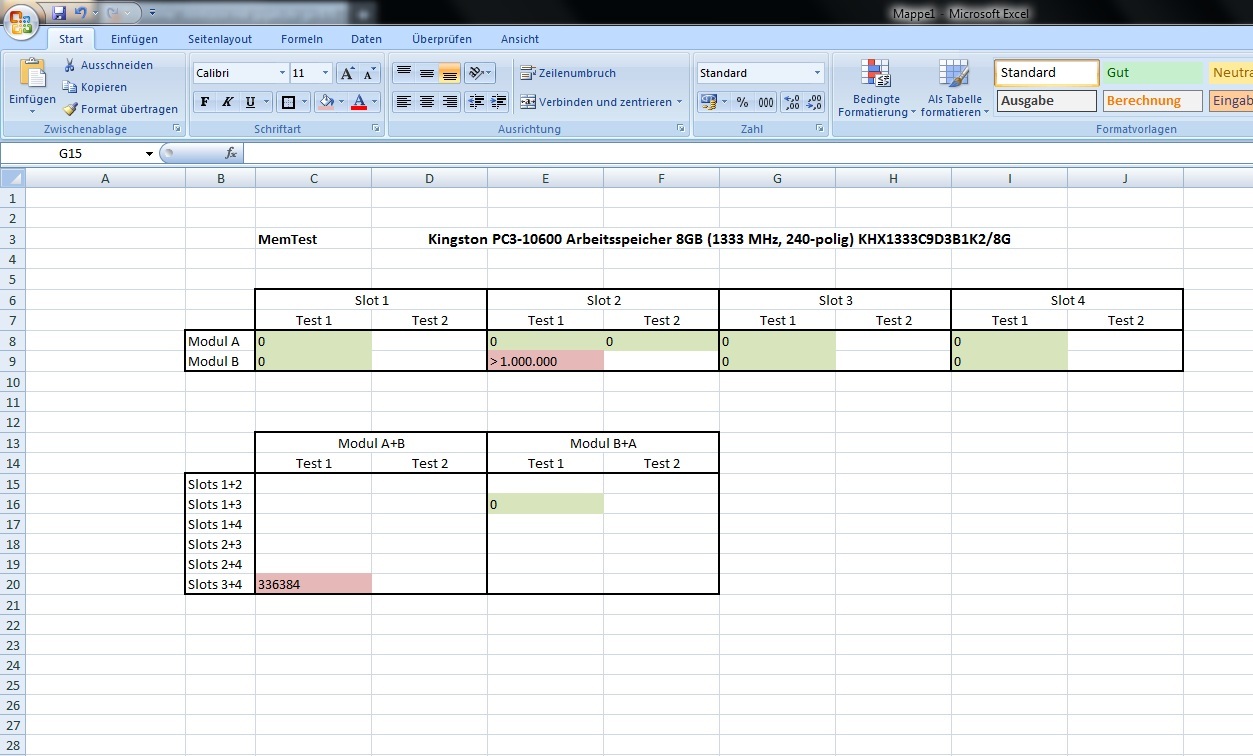Increase cell indent

(x=499, y=102)
